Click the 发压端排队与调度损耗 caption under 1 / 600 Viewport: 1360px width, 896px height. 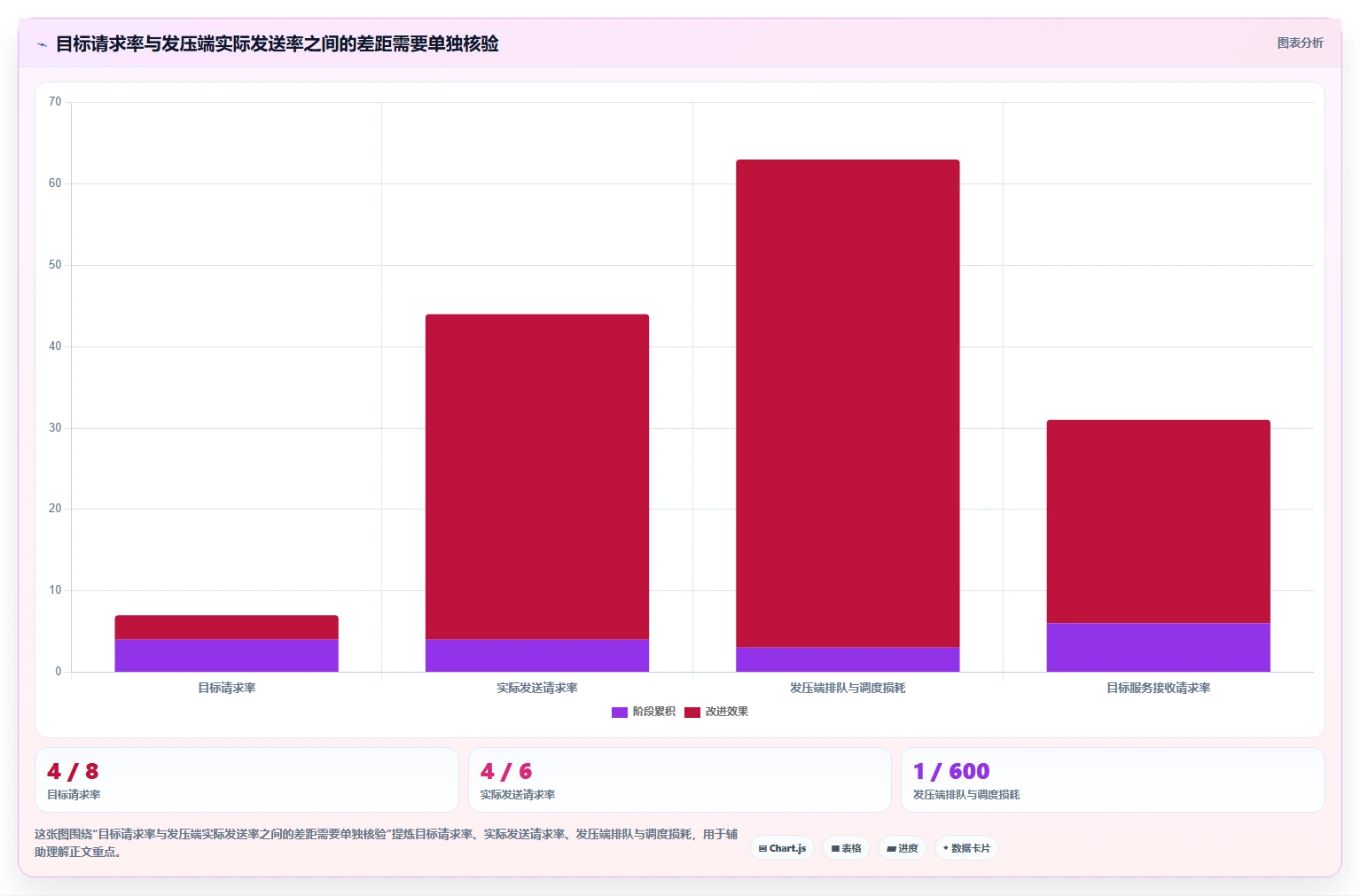tap(966, 795)
